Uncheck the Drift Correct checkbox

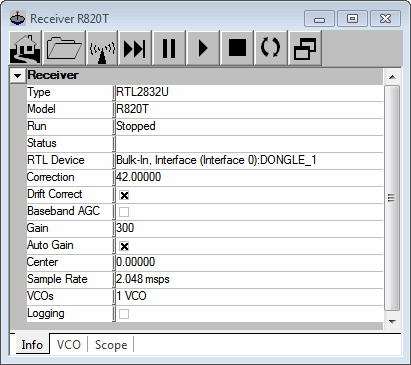coord(124,195)
